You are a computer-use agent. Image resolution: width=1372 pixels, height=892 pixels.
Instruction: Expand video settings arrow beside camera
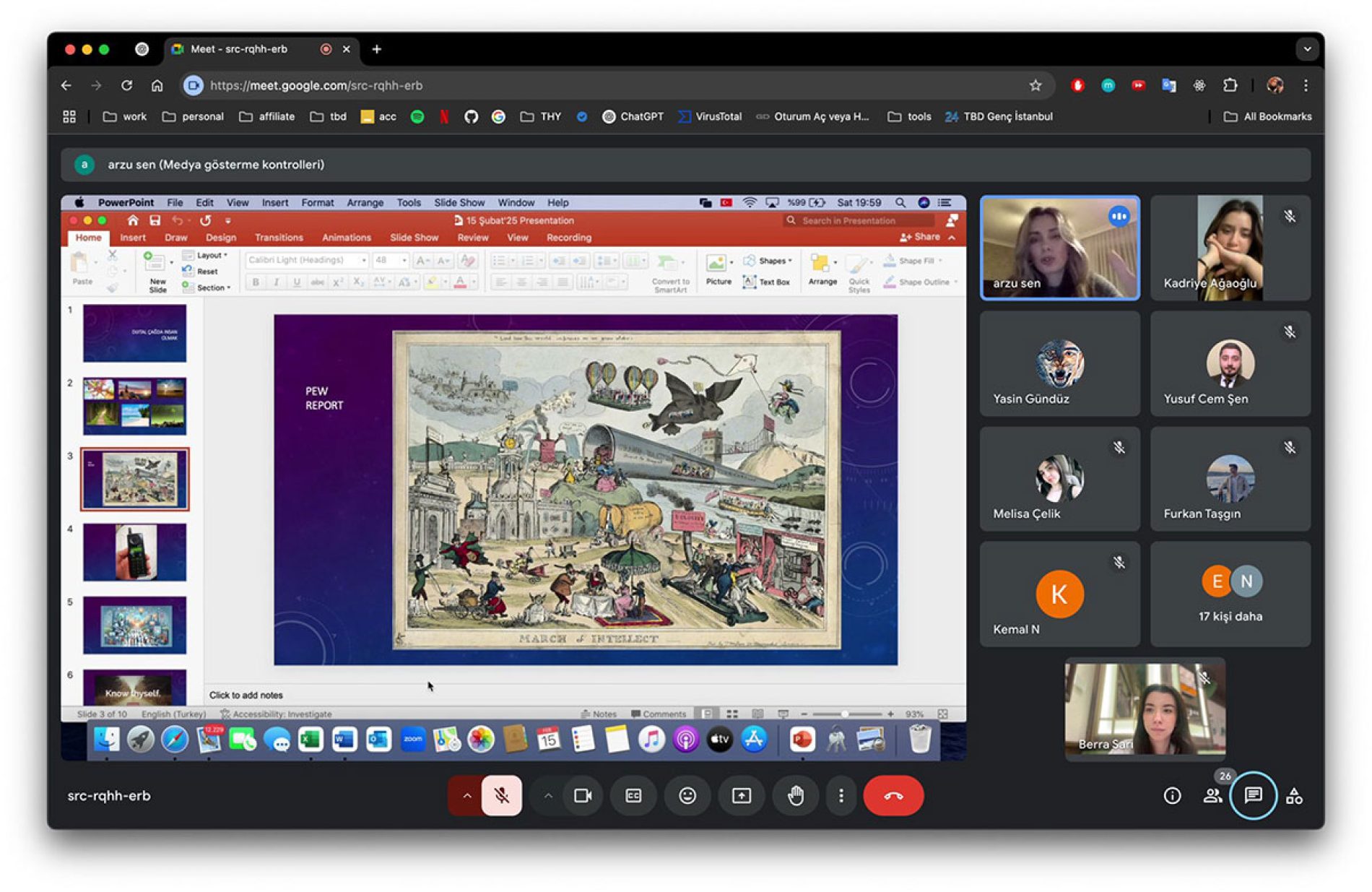pyautogui.click(x=548, y=795)
